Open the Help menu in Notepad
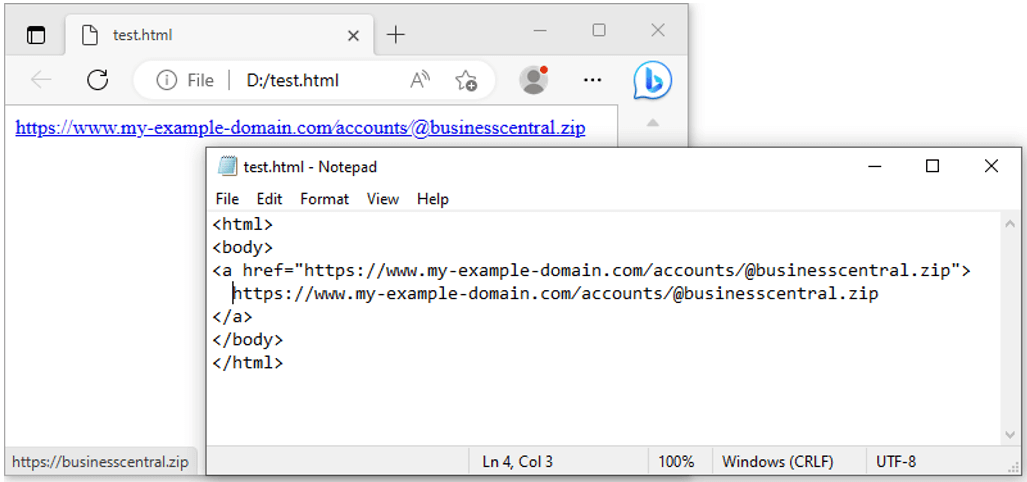Image resolution: width=1027 pixels, height=482 pixels. [432, 199]
